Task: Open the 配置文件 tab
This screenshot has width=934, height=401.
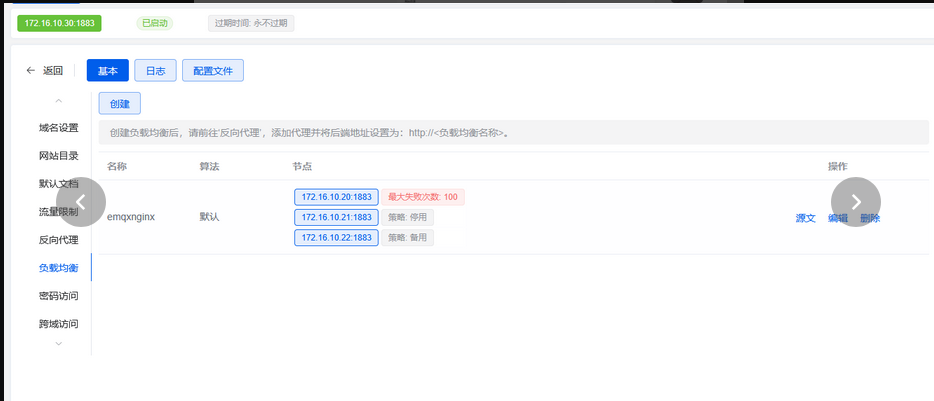Action: 212,71
